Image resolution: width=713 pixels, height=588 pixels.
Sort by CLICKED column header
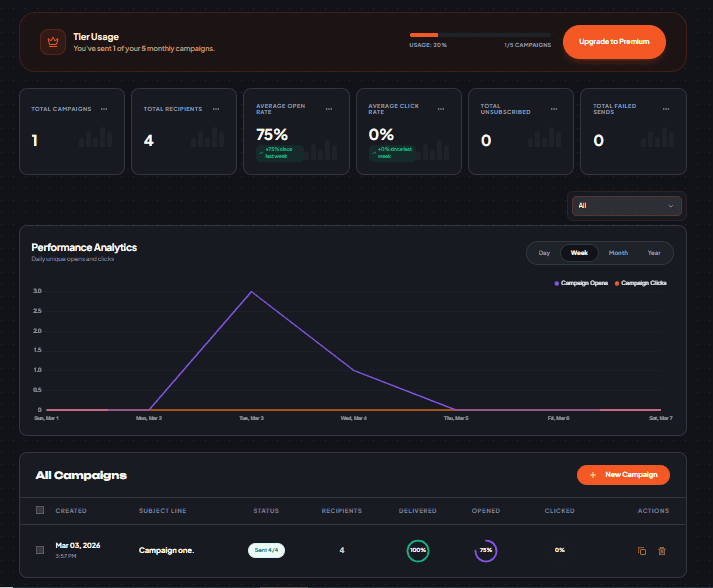[x=560, y=511]
